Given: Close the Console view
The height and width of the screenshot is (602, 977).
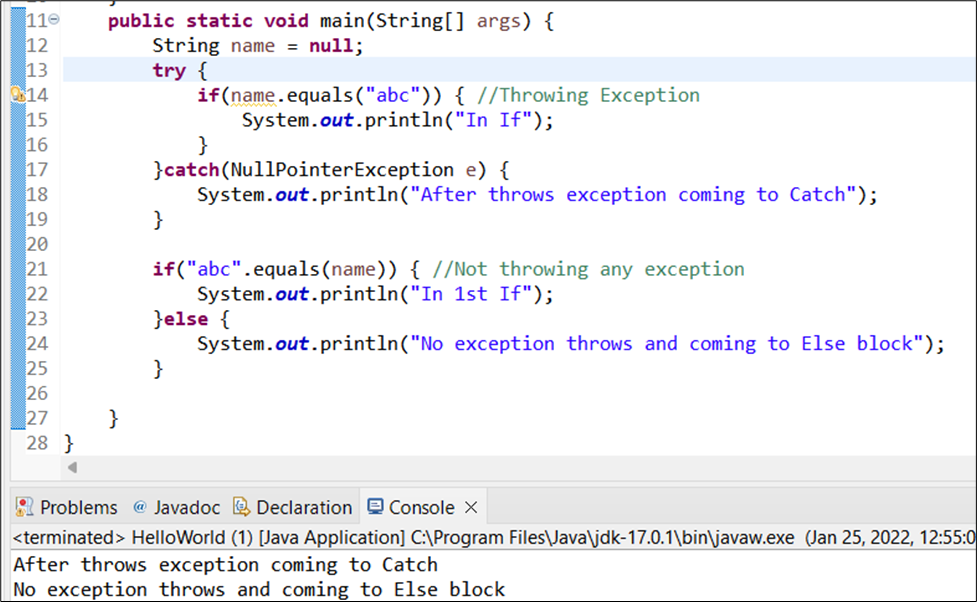Looking at the screenshot, I should 472,507.
